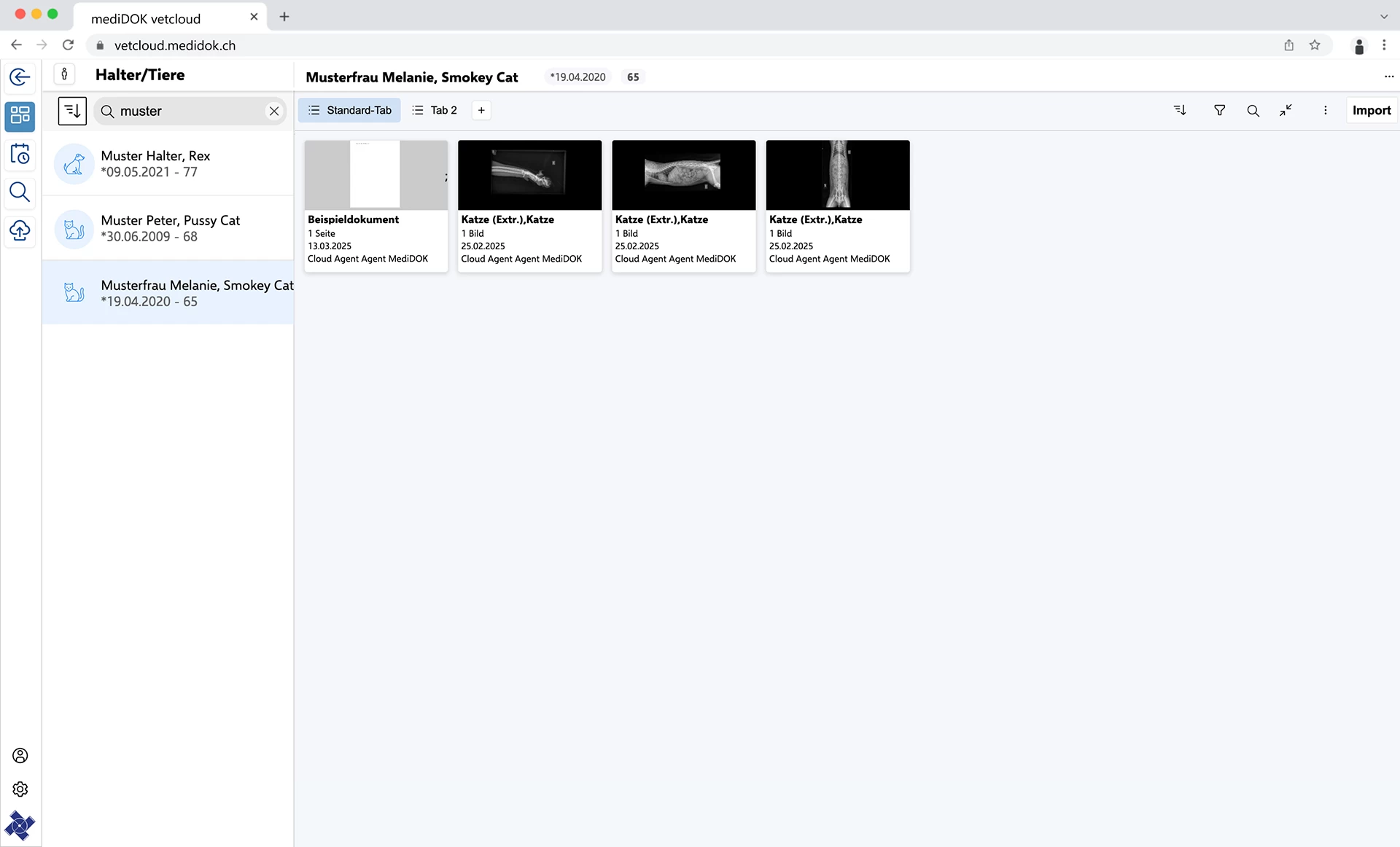Open the Chrome three-dot menu
This screenshot has height=847, width=1400.
tap(1384, 45)
